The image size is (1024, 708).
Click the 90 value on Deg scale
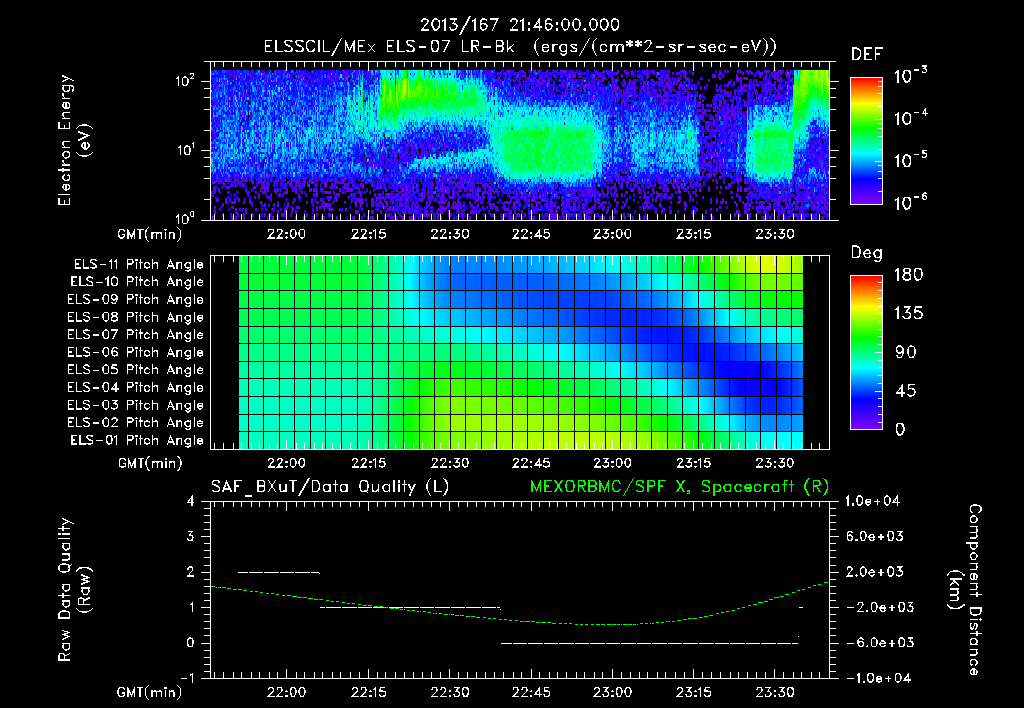click(x=905, y=353)
